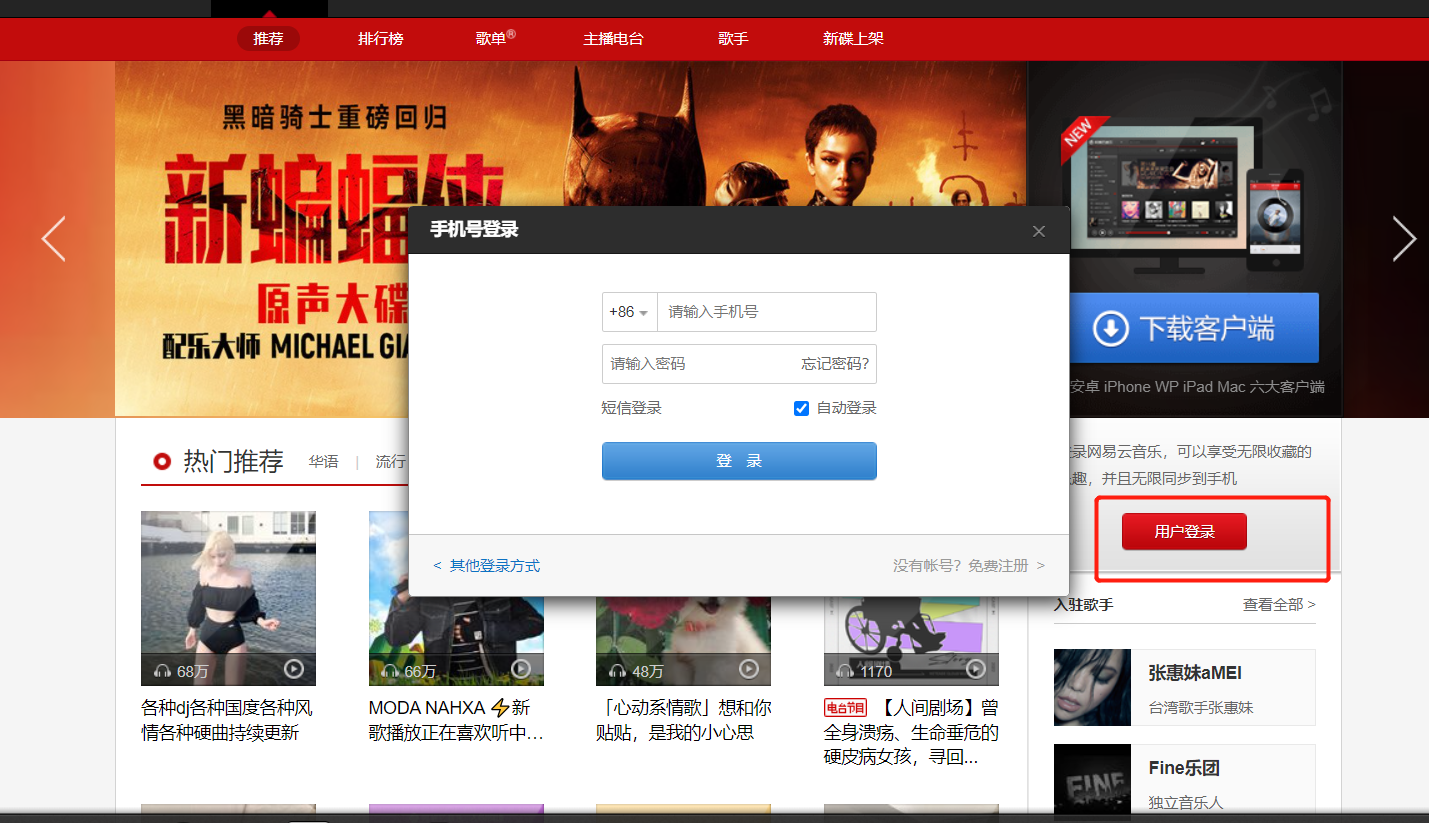Image resolution: width=1429 pixels, height=823 pixels.
Task: Select the 流行 category link
Action: click(390, 462)
